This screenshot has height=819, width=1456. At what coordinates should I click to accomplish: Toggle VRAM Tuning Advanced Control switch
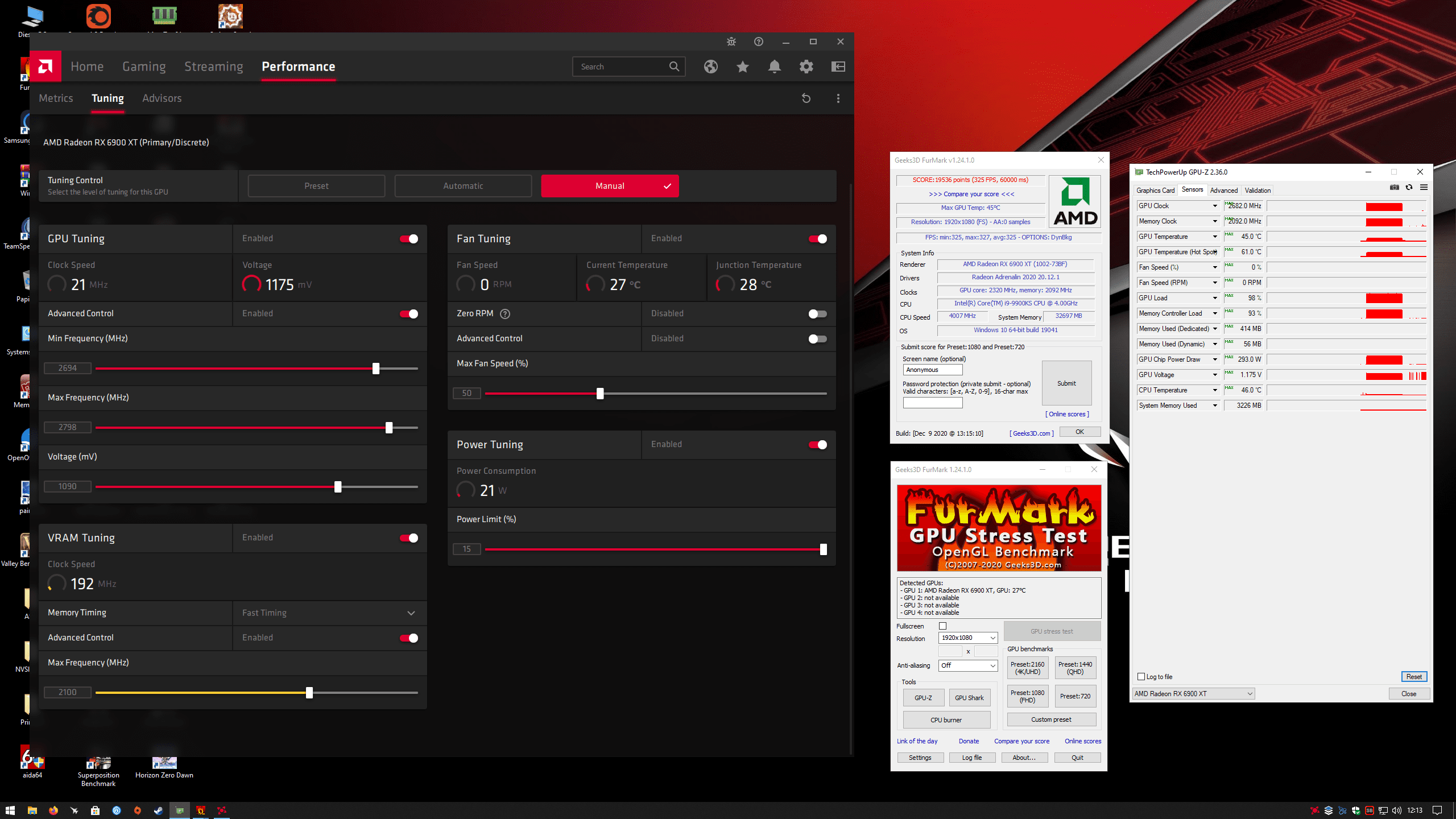(409, 638)
